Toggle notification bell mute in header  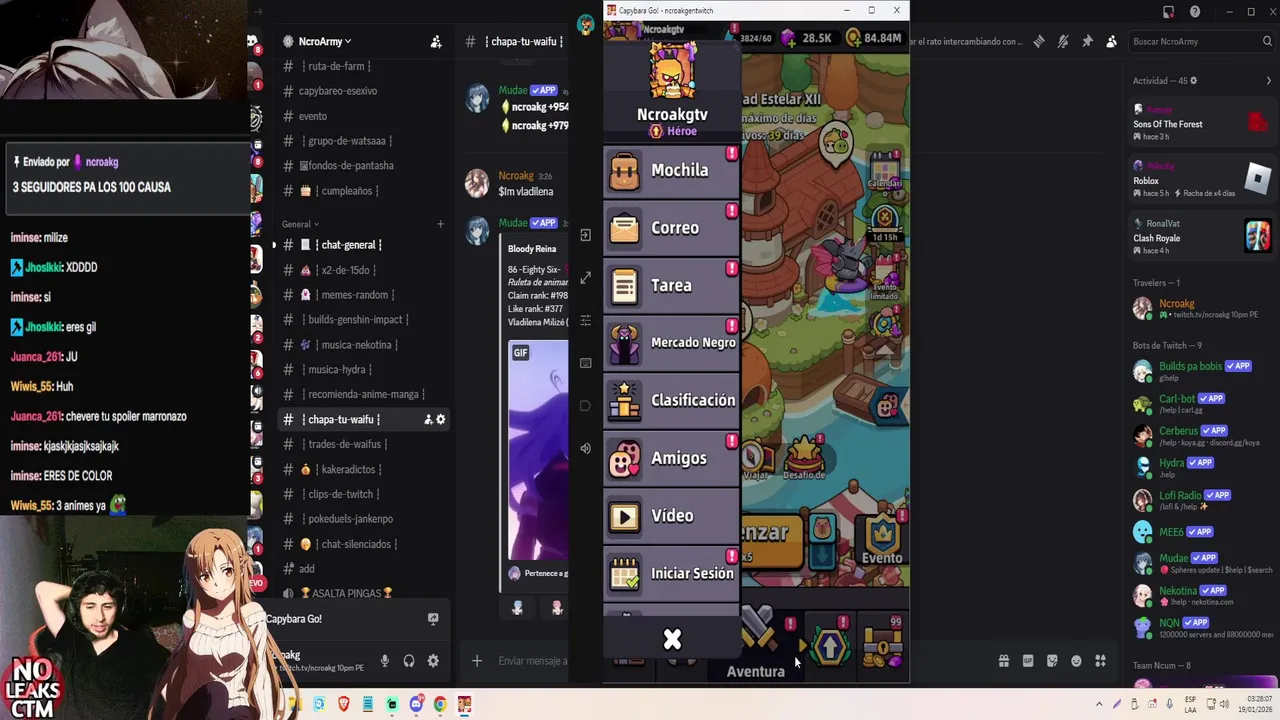1063,41
